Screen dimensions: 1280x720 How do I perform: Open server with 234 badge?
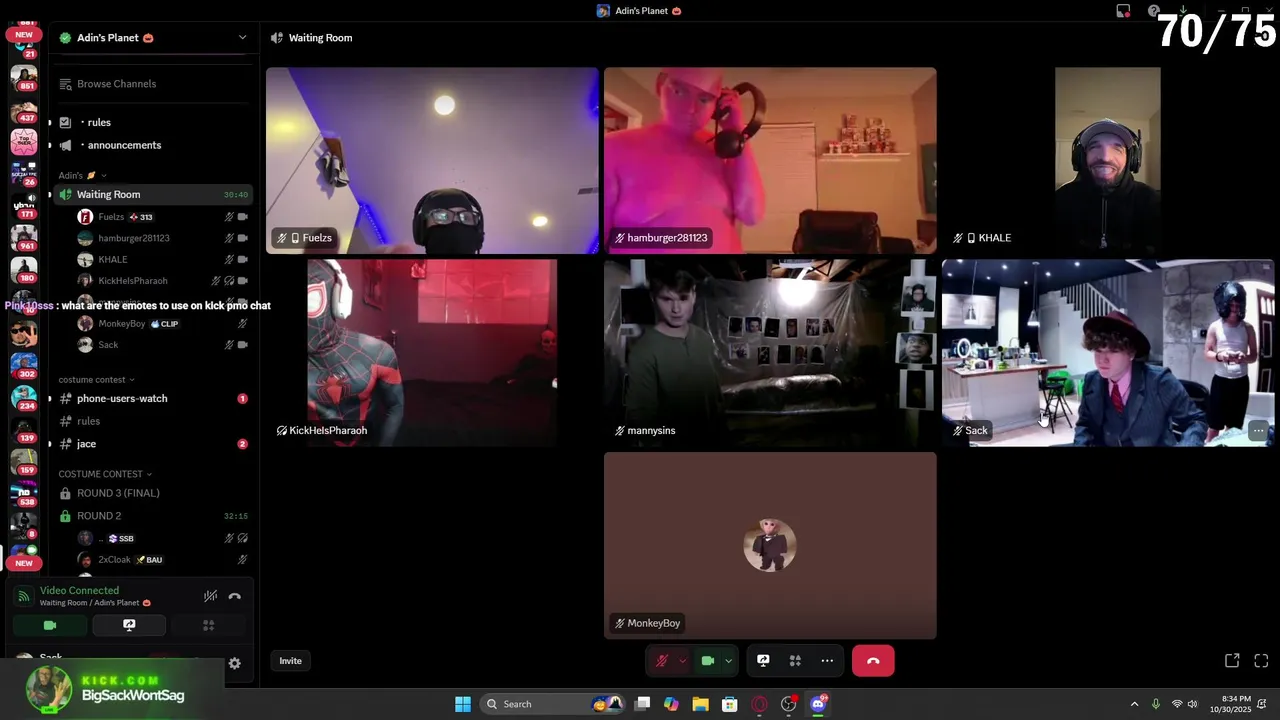pos(24,398)
